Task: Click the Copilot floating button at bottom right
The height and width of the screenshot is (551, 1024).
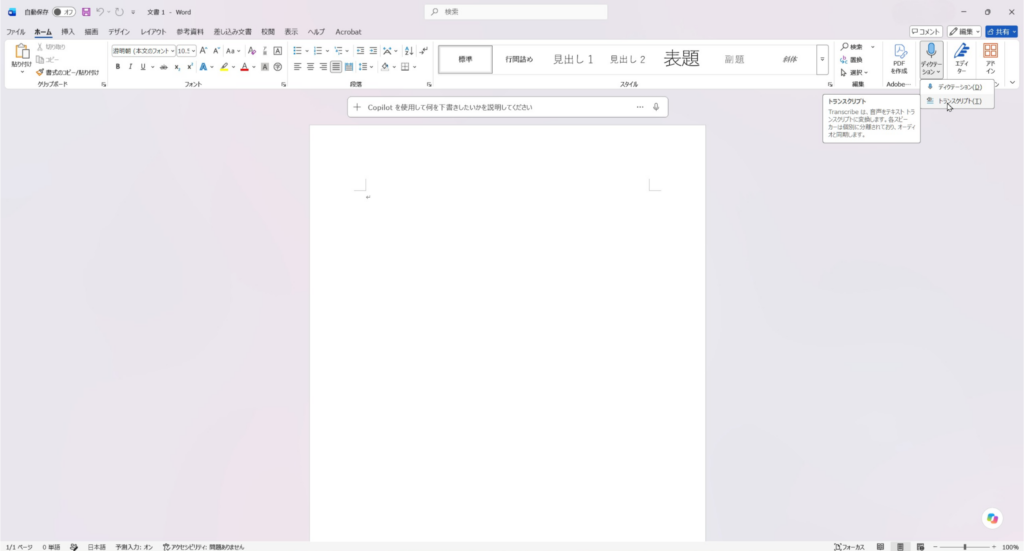Action: tap(992, 518)
